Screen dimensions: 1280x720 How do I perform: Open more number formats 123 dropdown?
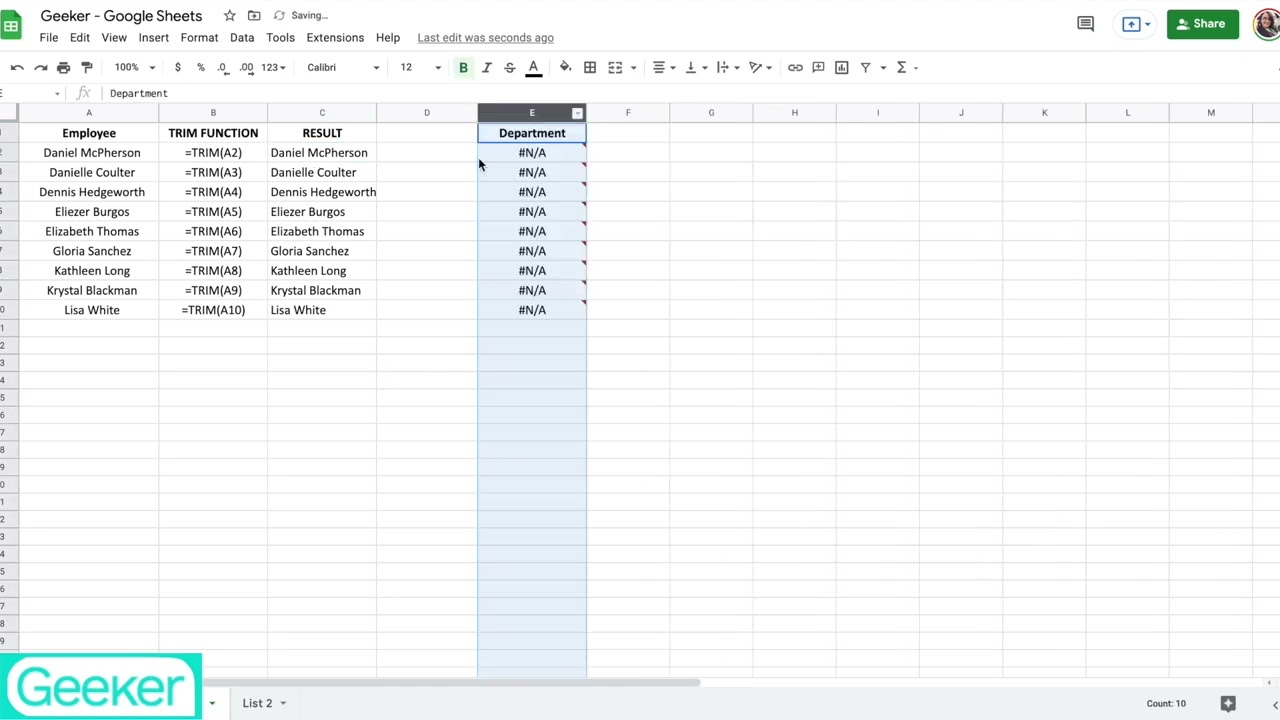pos(273,67)
